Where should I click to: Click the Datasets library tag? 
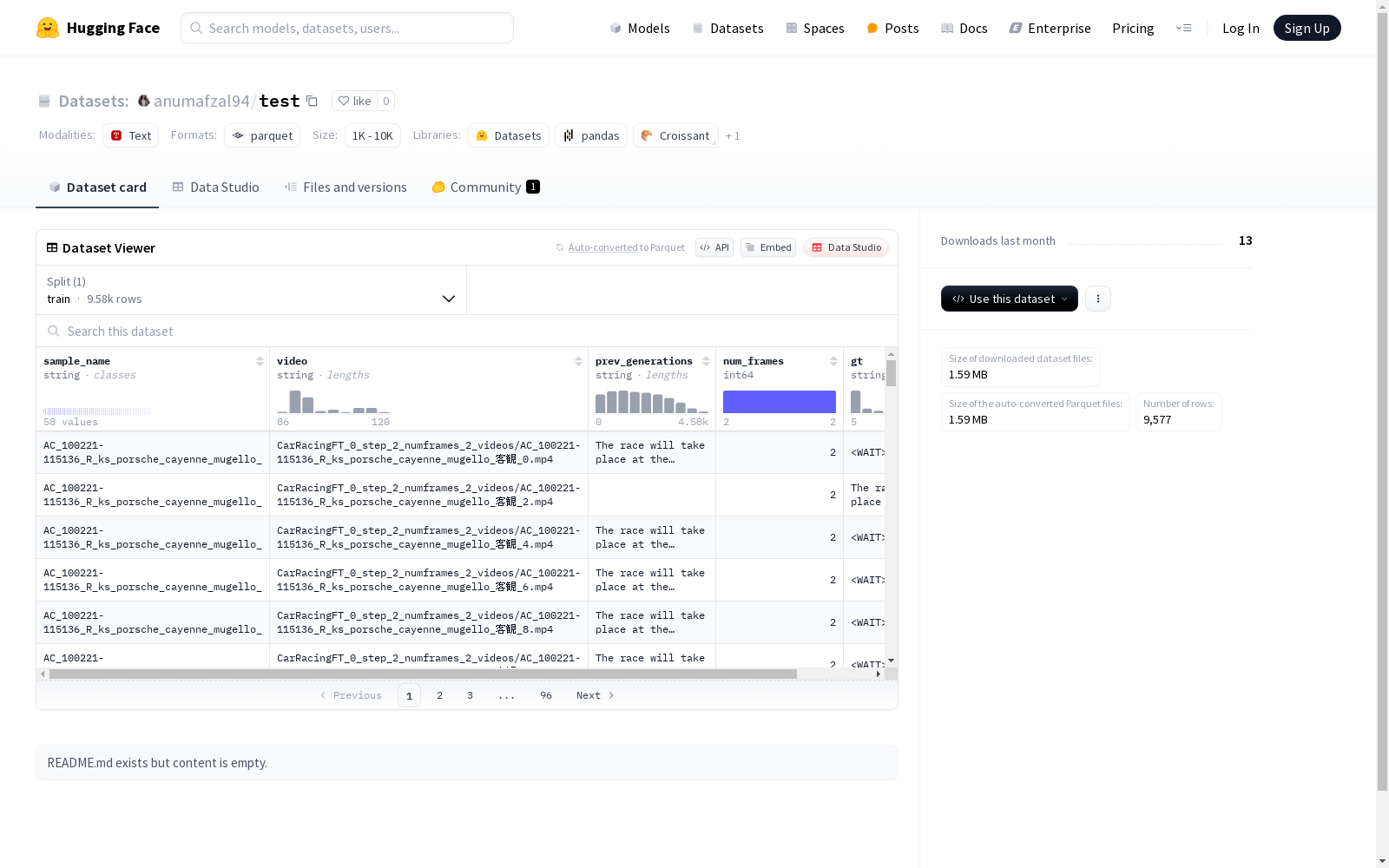pos(509,135)
